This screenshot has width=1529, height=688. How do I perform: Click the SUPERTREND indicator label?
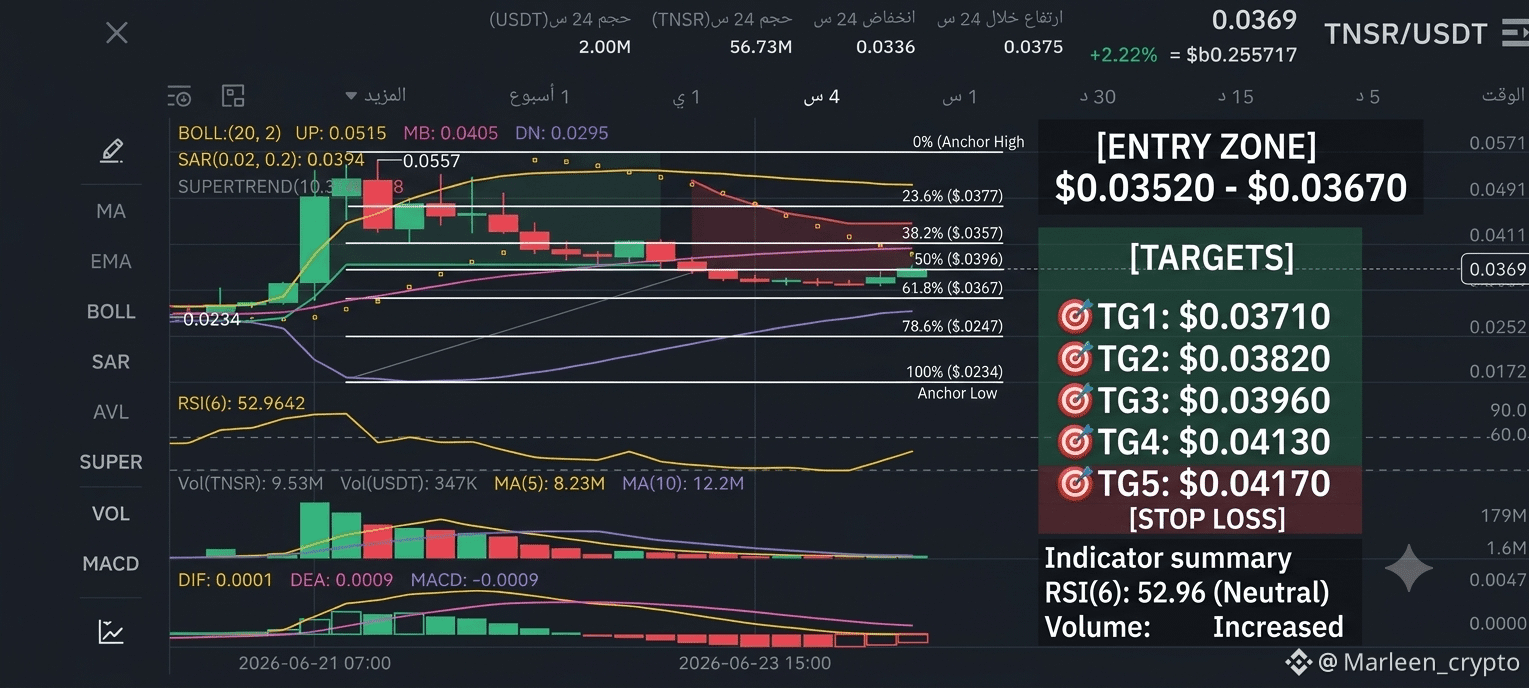290,187
